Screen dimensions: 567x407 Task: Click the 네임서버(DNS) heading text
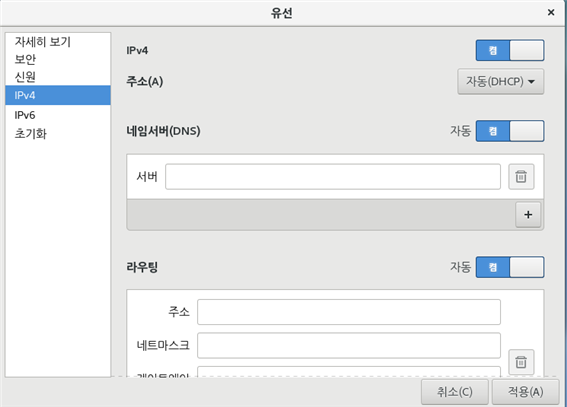pyautogui.click(x=163, y=131)
